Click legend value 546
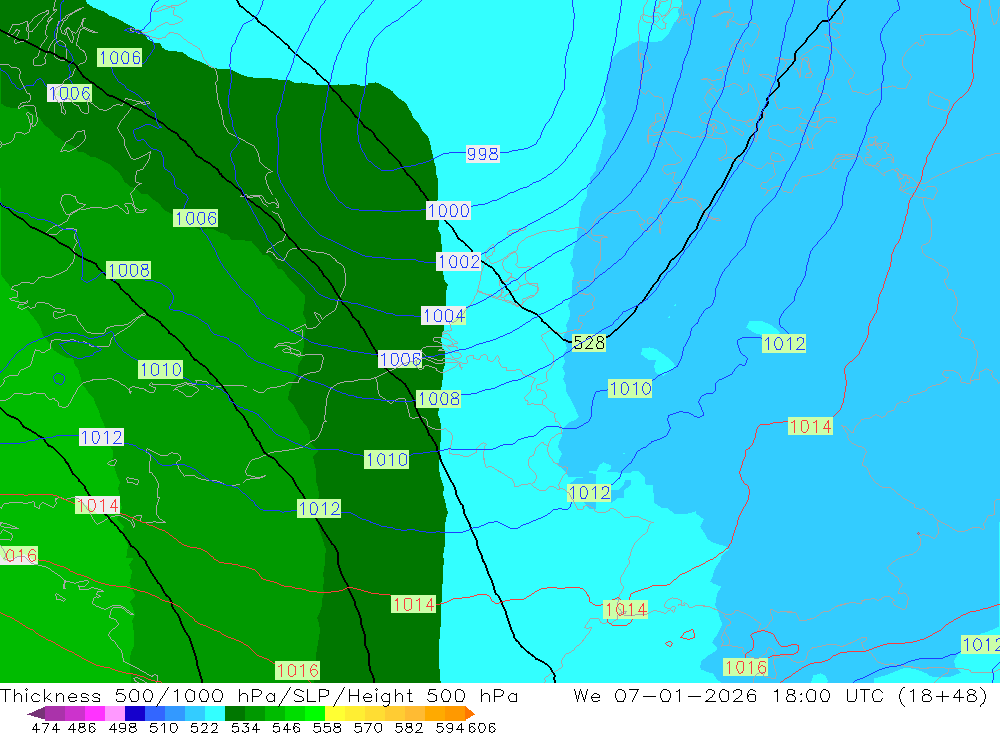 click(286, 728)
